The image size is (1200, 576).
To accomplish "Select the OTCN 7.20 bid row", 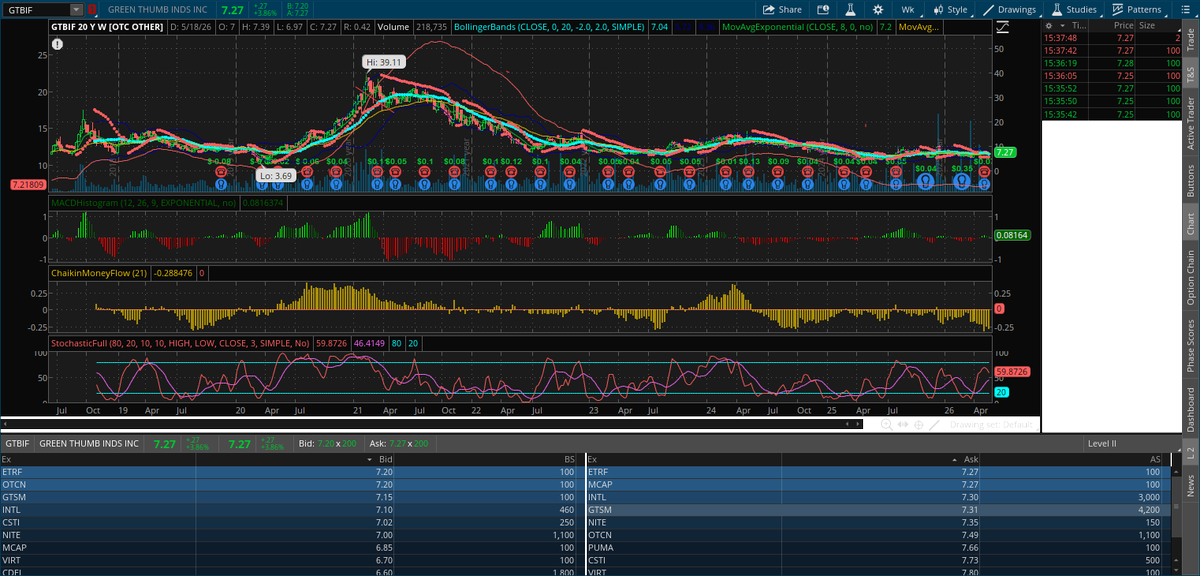I will click(290, 484).
